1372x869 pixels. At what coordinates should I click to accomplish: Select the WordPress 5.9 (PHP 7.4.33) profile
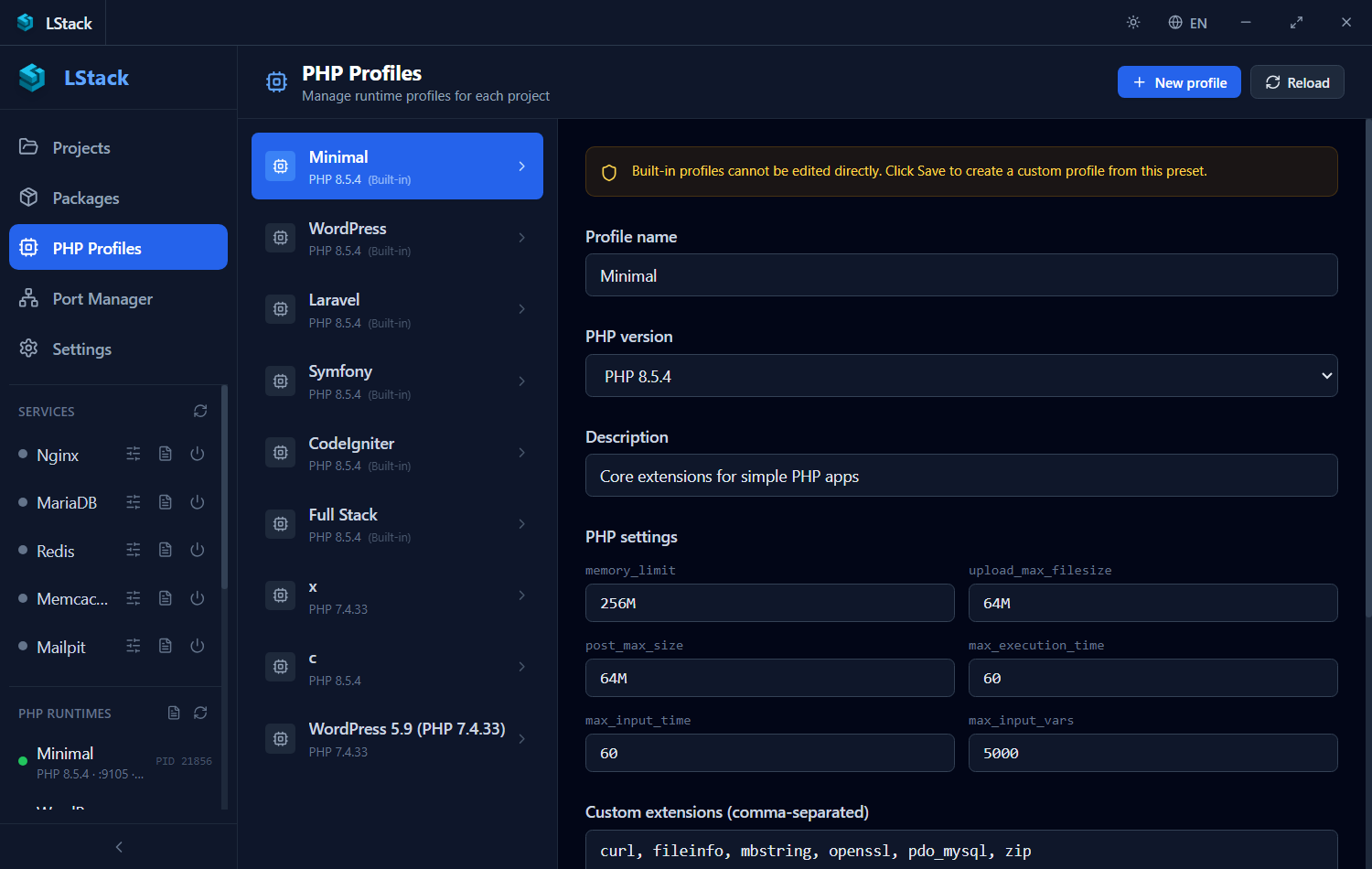(397, 739)
